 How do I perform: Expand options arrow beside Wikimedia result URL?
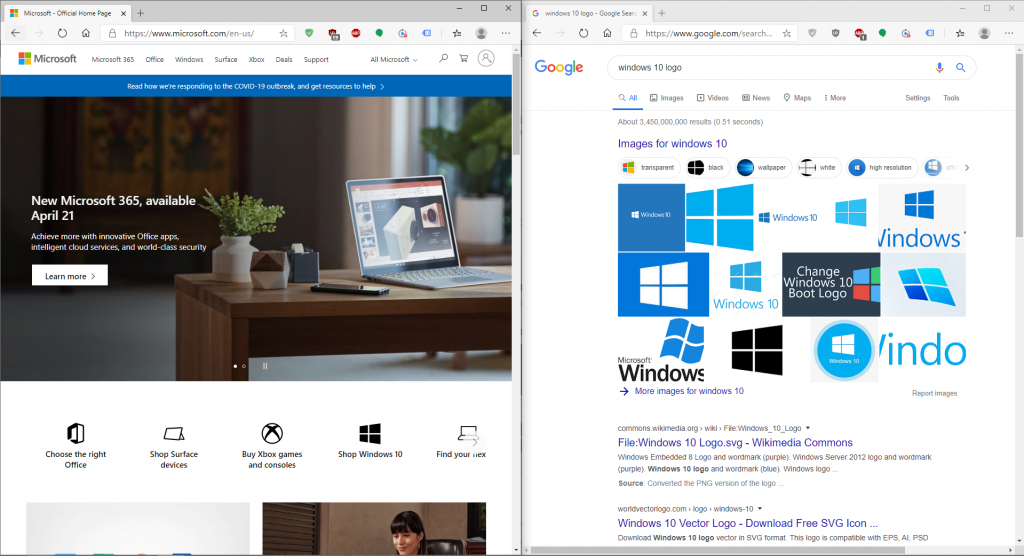808,428
